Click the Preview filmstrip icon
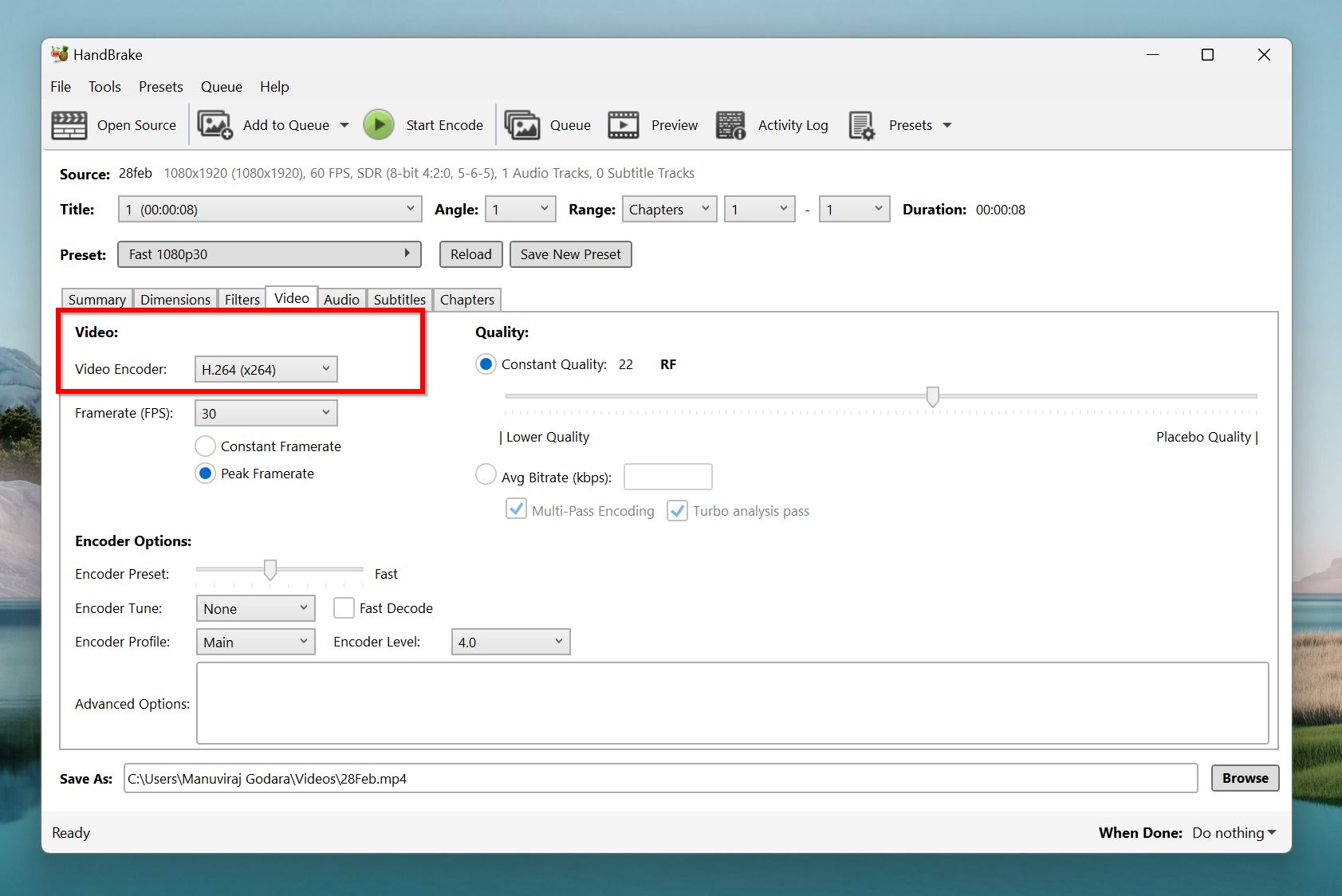Image resolution: width=1342 pixels, height=896 pixels. [x=624, y=125]
